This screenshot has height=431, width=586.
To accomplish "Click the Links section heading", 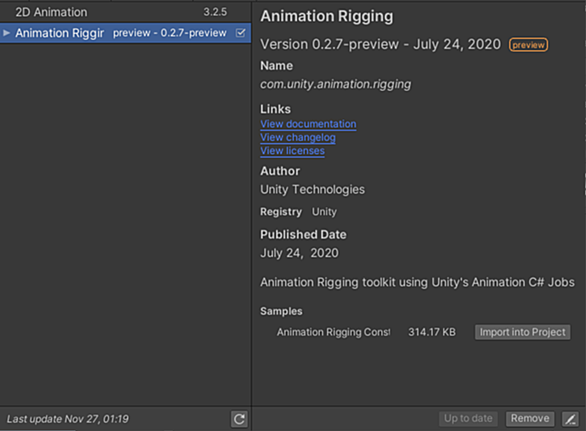I will coord(275,109).
